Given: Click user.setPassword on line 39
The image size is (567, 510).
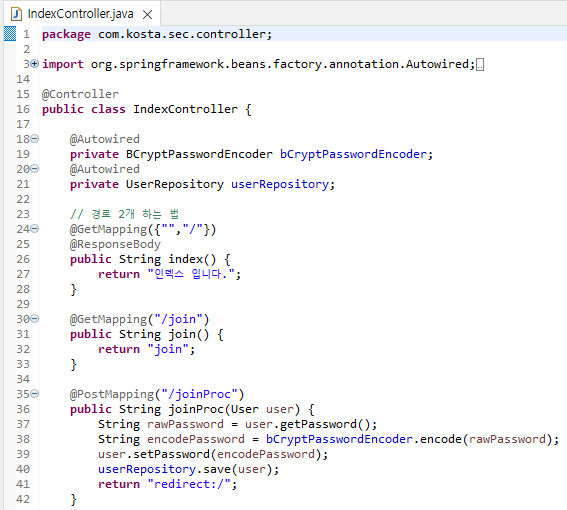Looking at the screenshot, I should coord(154,454).
